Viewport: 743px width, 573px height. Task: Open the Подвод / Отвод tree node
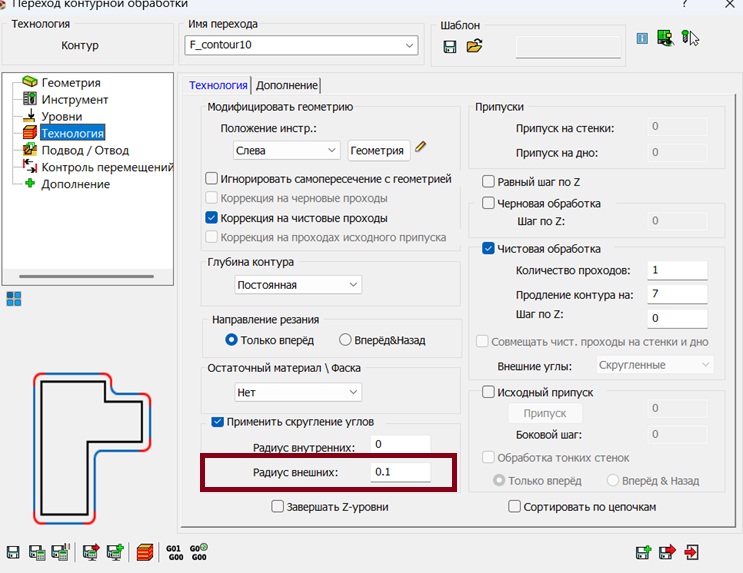[x=85, y=150]
